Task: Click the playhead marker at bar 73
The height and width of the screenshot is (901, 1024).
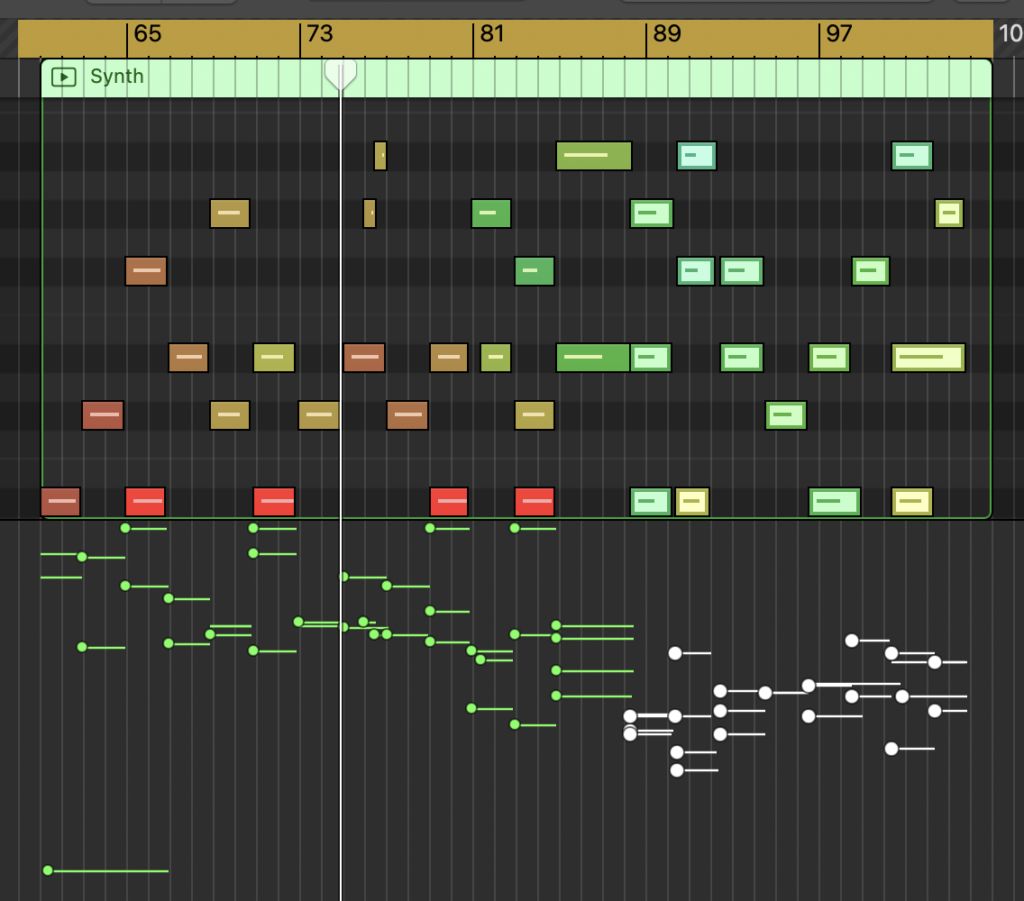Action: coord(342,72)
